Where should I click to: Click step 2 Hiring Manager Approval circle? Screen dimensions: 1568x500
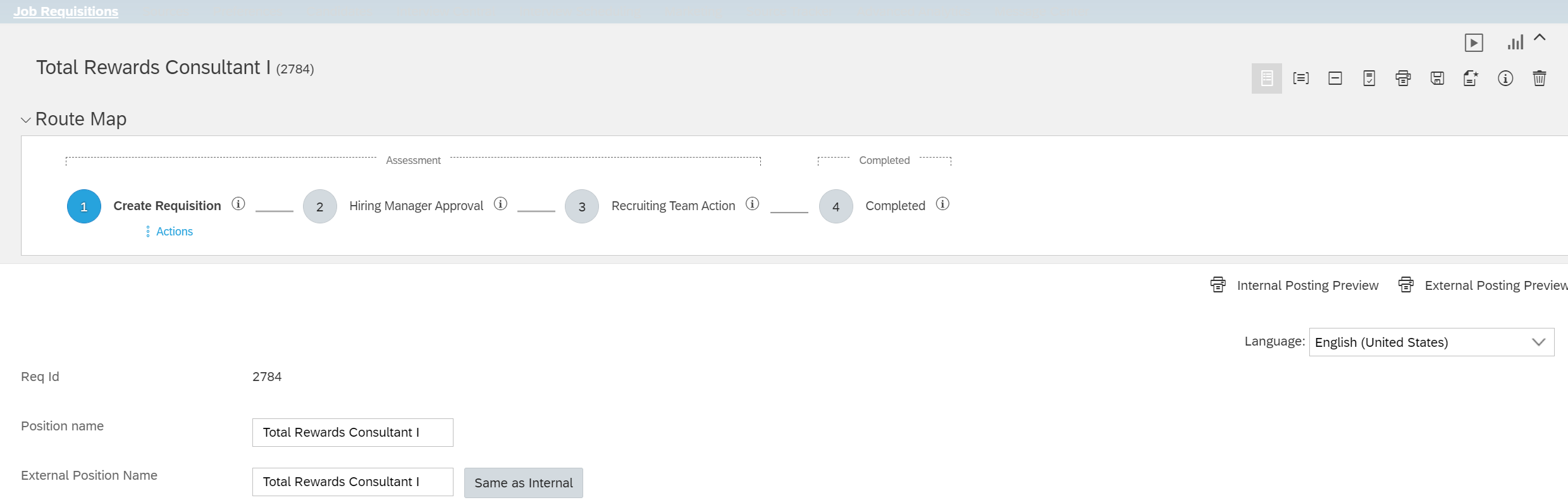[320, 206]
